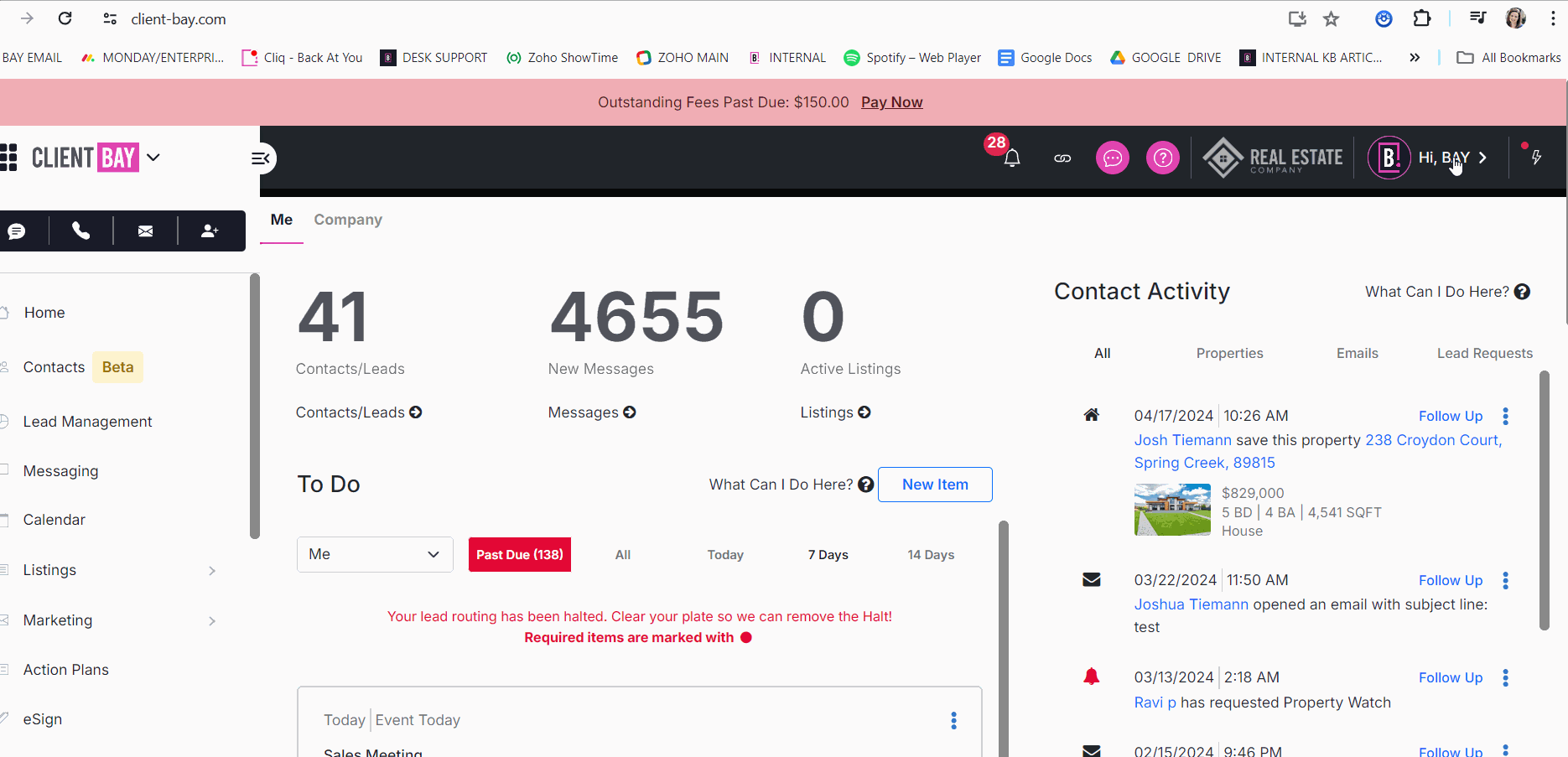Collapse the sidebar menu toggle
The image size is (1568, 757).
(x=261, y=158)
